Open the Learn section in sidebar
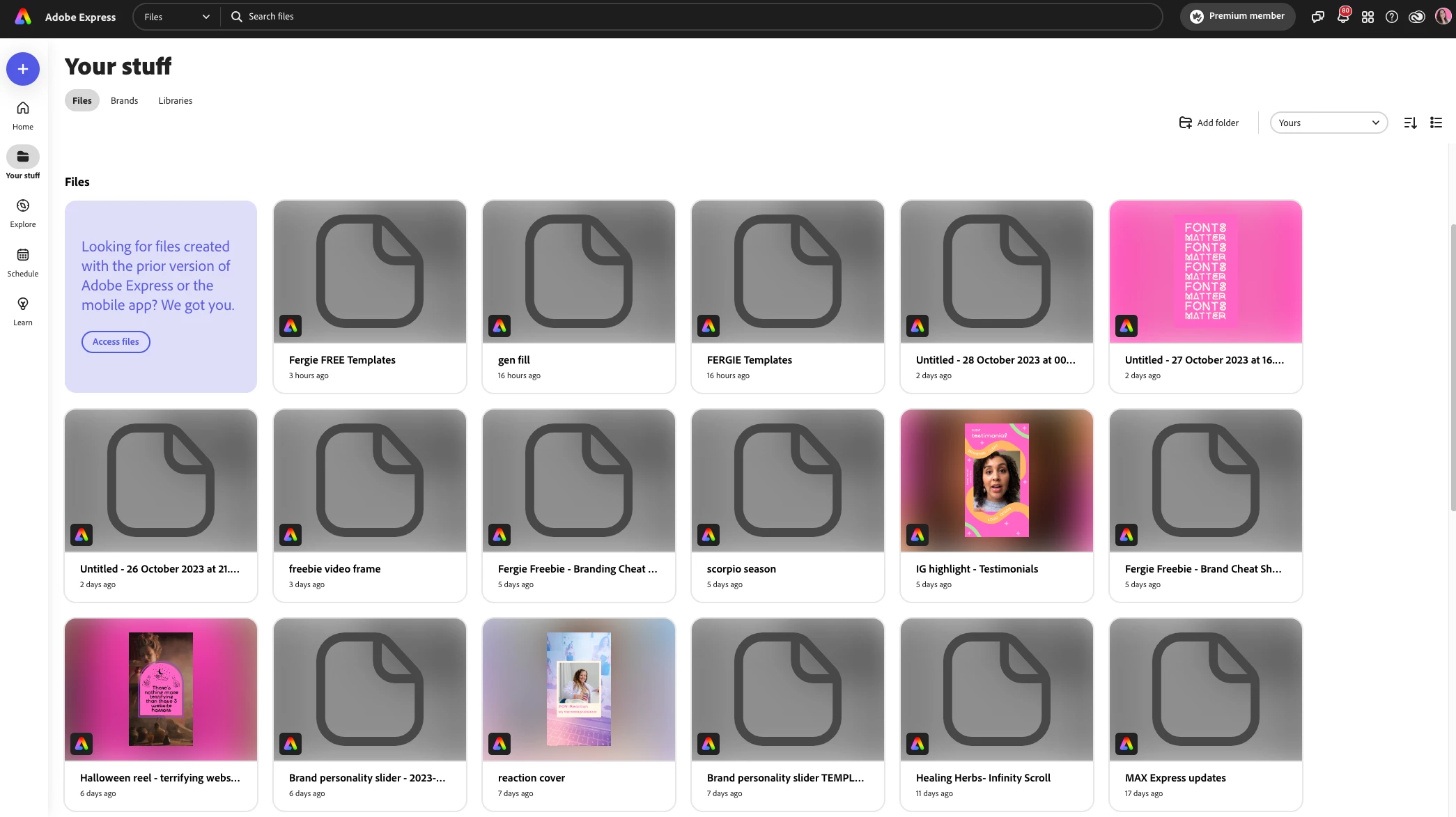Viewport: 1456px width, 817px height. coord(23,311)
